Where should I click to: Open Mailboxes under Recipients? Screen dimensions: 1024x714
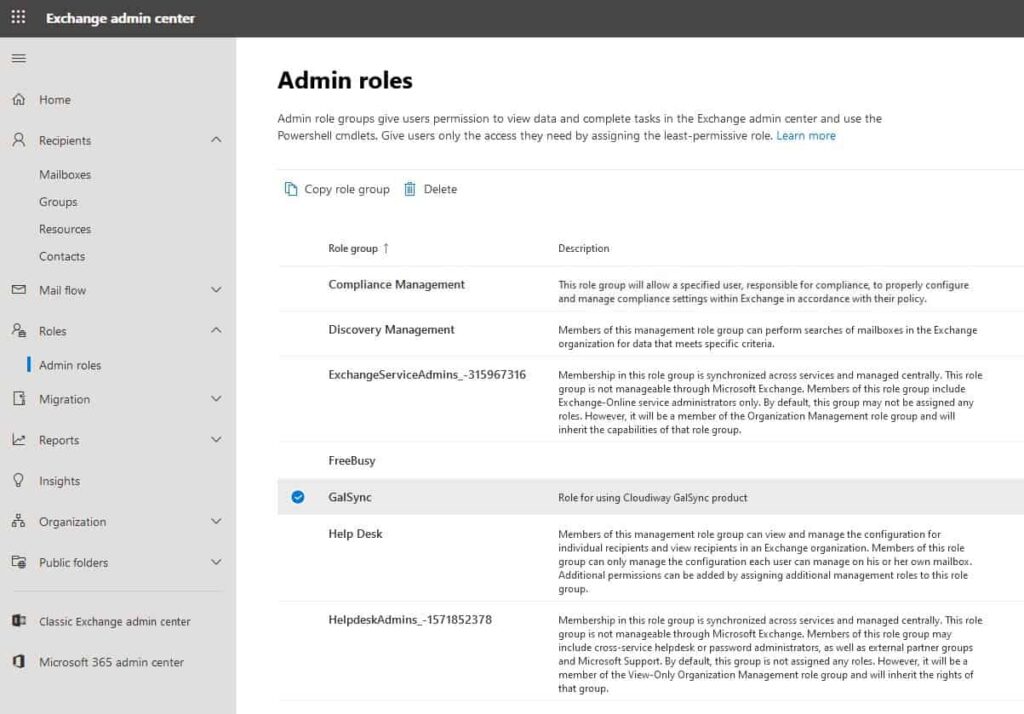point(65,174)
